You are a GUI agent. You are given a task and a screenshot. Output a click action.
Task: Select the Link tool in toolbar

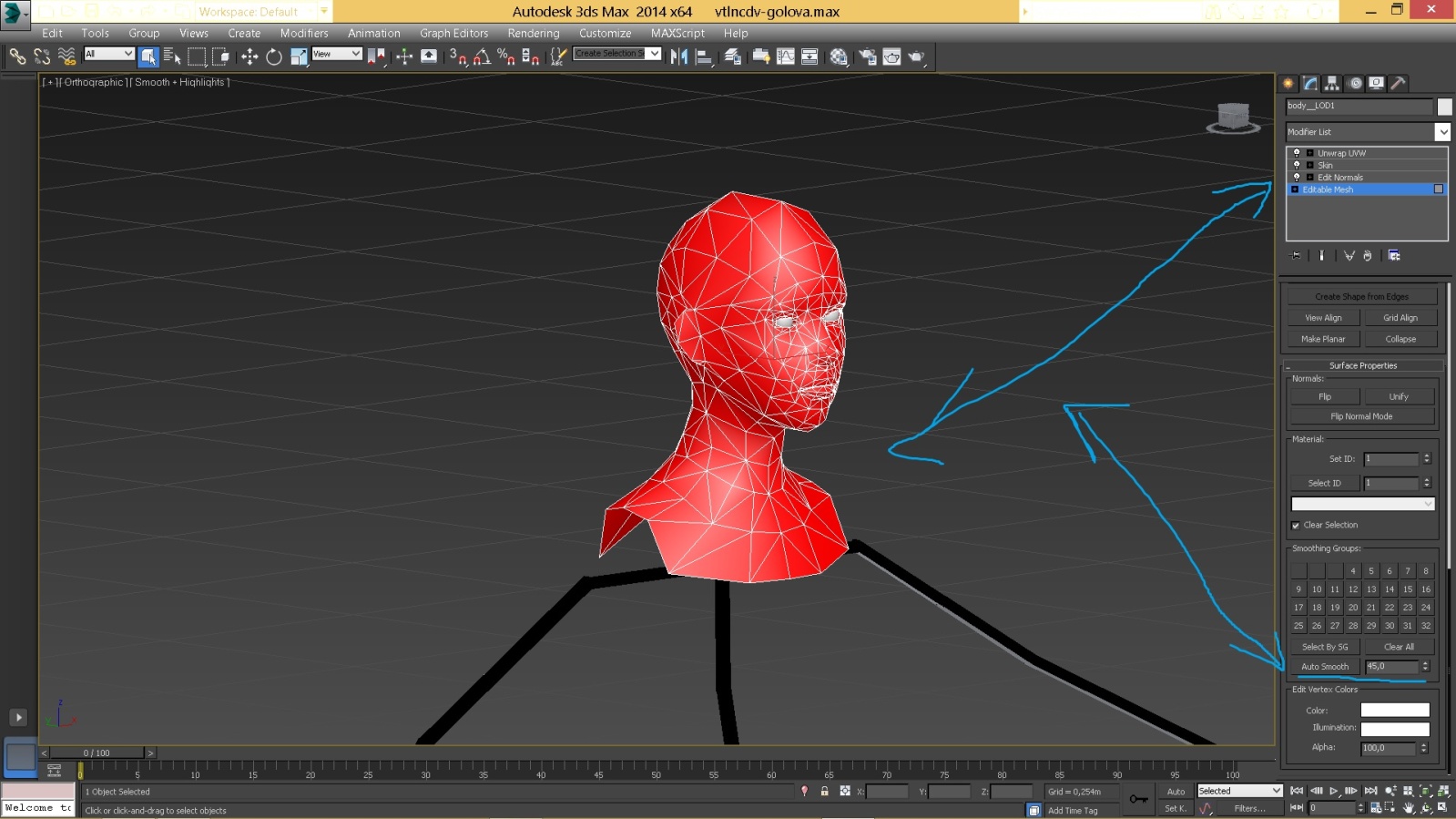point(17,56)
